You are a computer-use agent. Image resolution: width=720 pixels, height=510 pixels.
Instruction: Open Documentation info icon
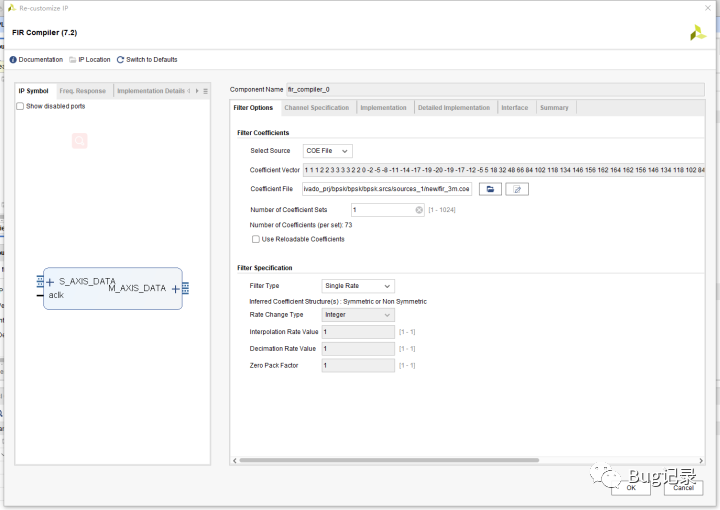pos(13,60)
